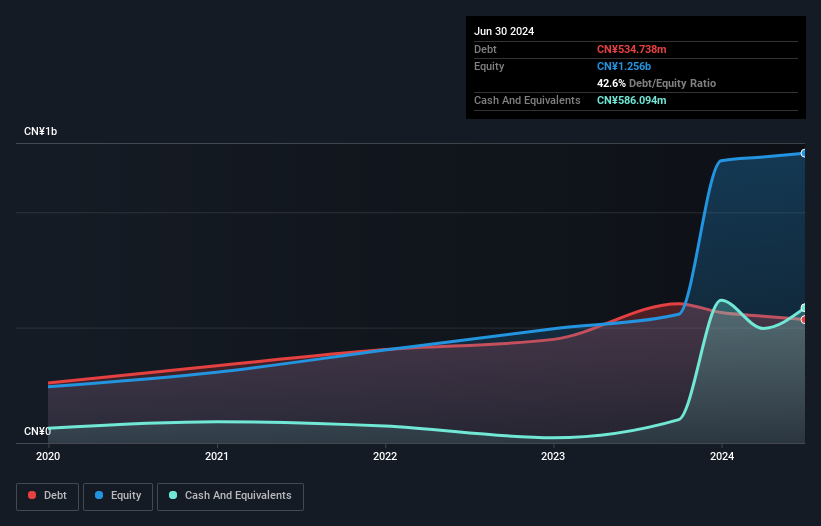The width and height of the screenshot is (821, 526).
Task: Toggle the Equity series legend button
Action: [x=118, y=496]
